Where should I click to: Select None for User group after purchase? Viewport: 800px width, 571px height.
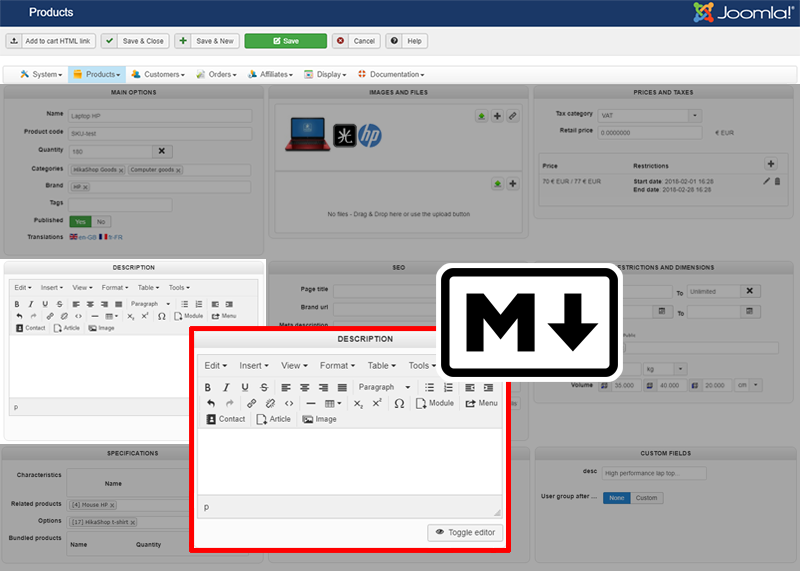616,498
